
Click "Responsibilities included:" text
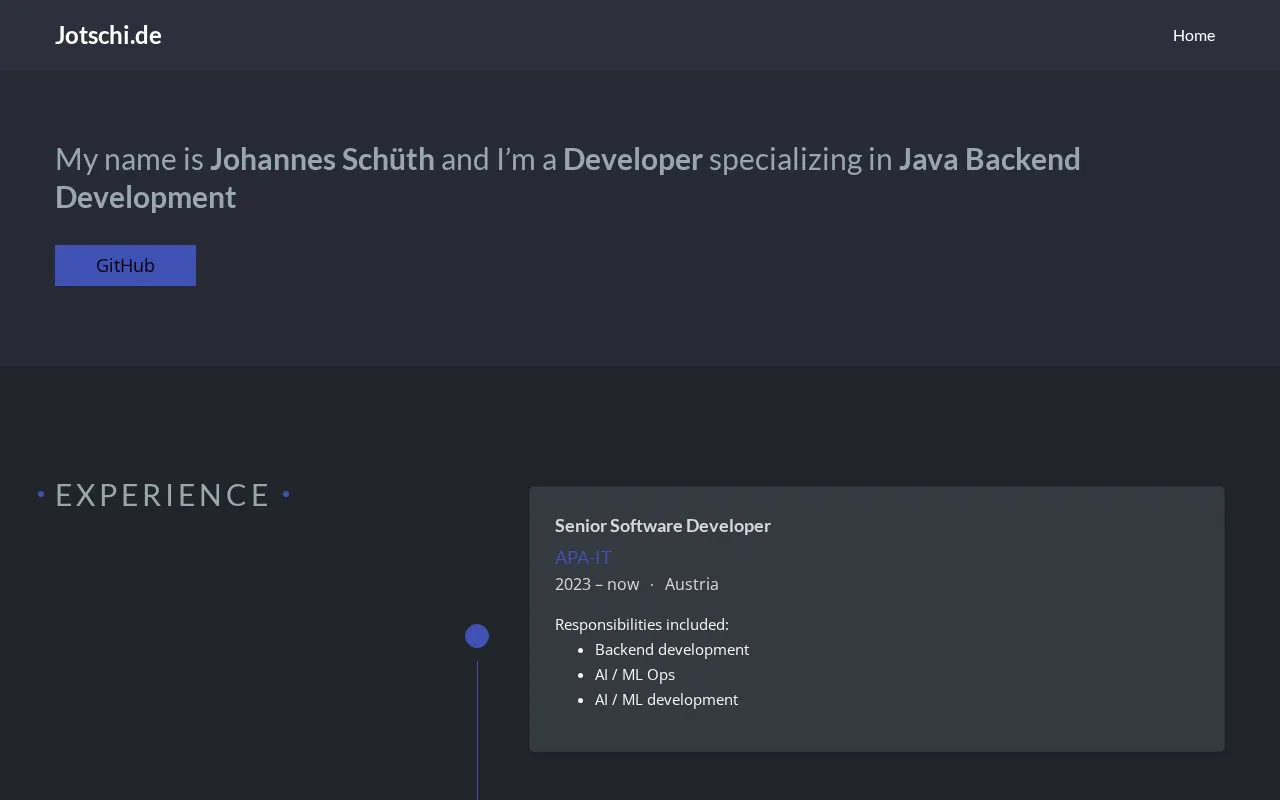pyautogui.click(x=642, y=624)
